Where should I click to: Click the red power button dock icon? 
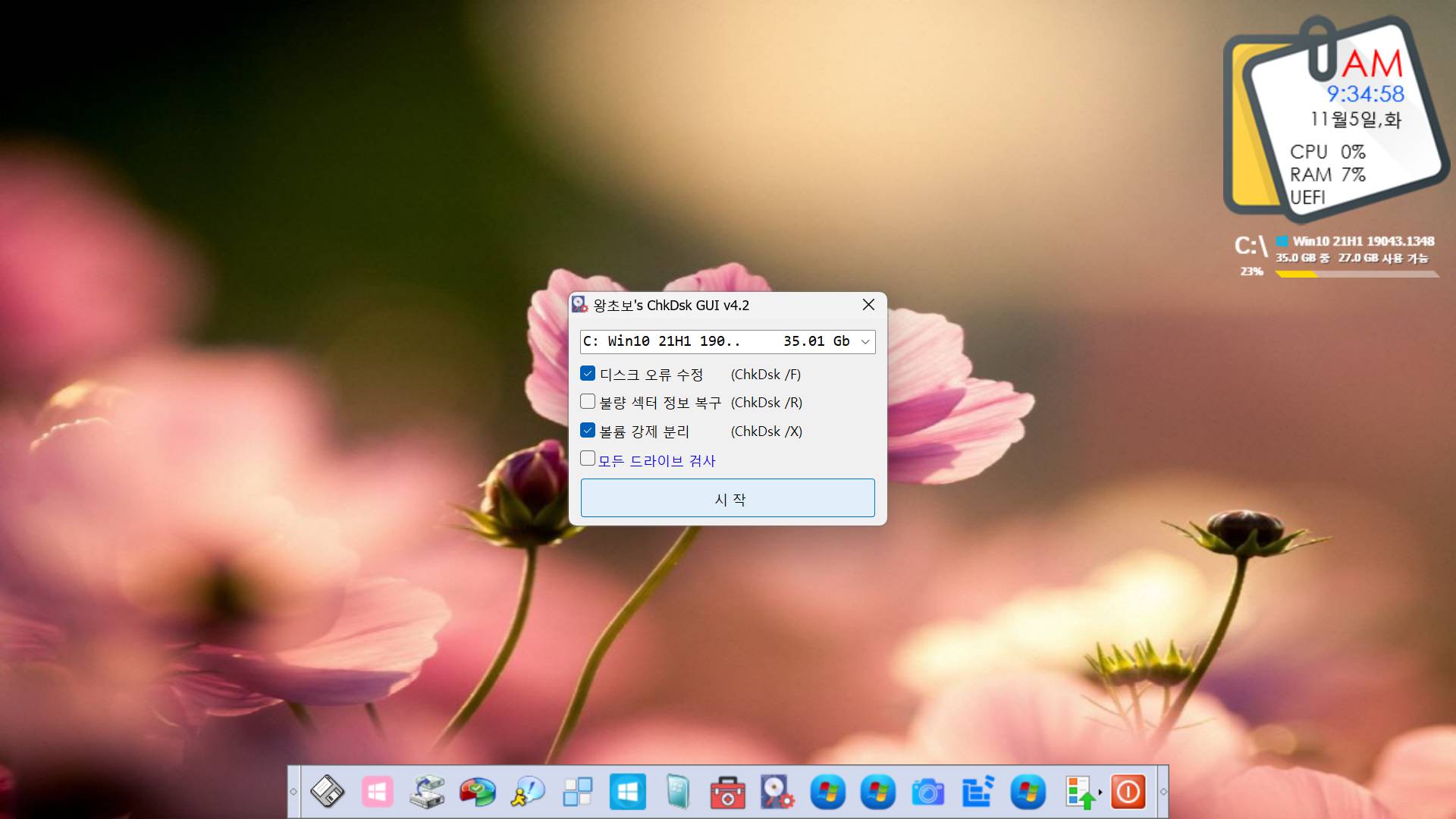1128,792
